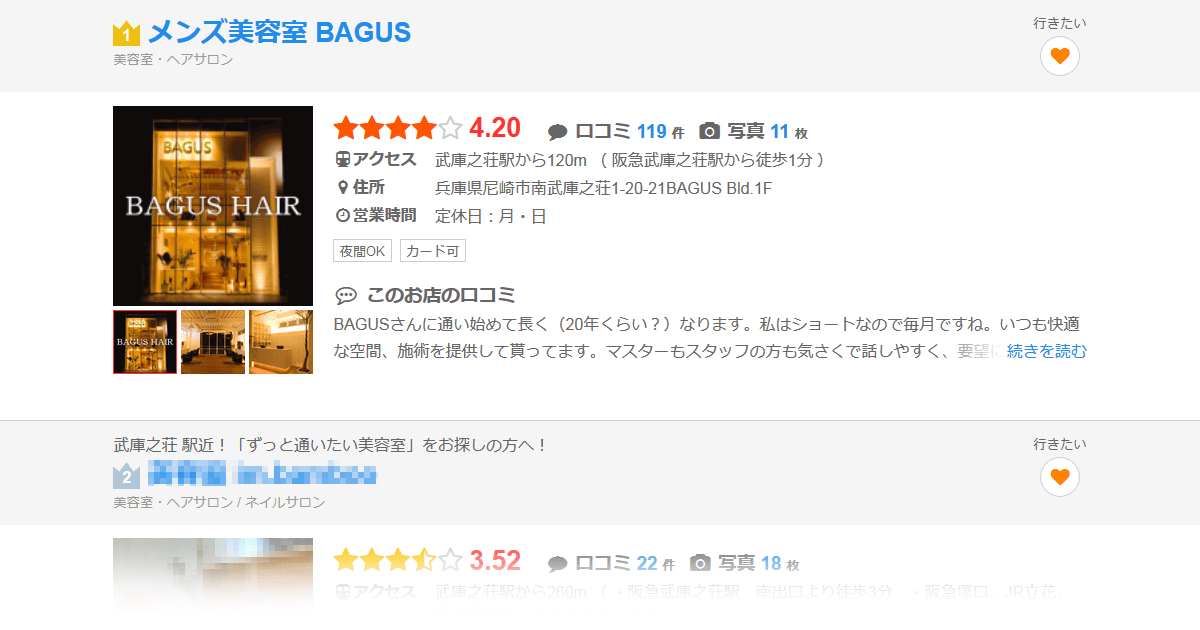Click the gold rank 1 crown icon
The image size is (1200, 630).
126,34
